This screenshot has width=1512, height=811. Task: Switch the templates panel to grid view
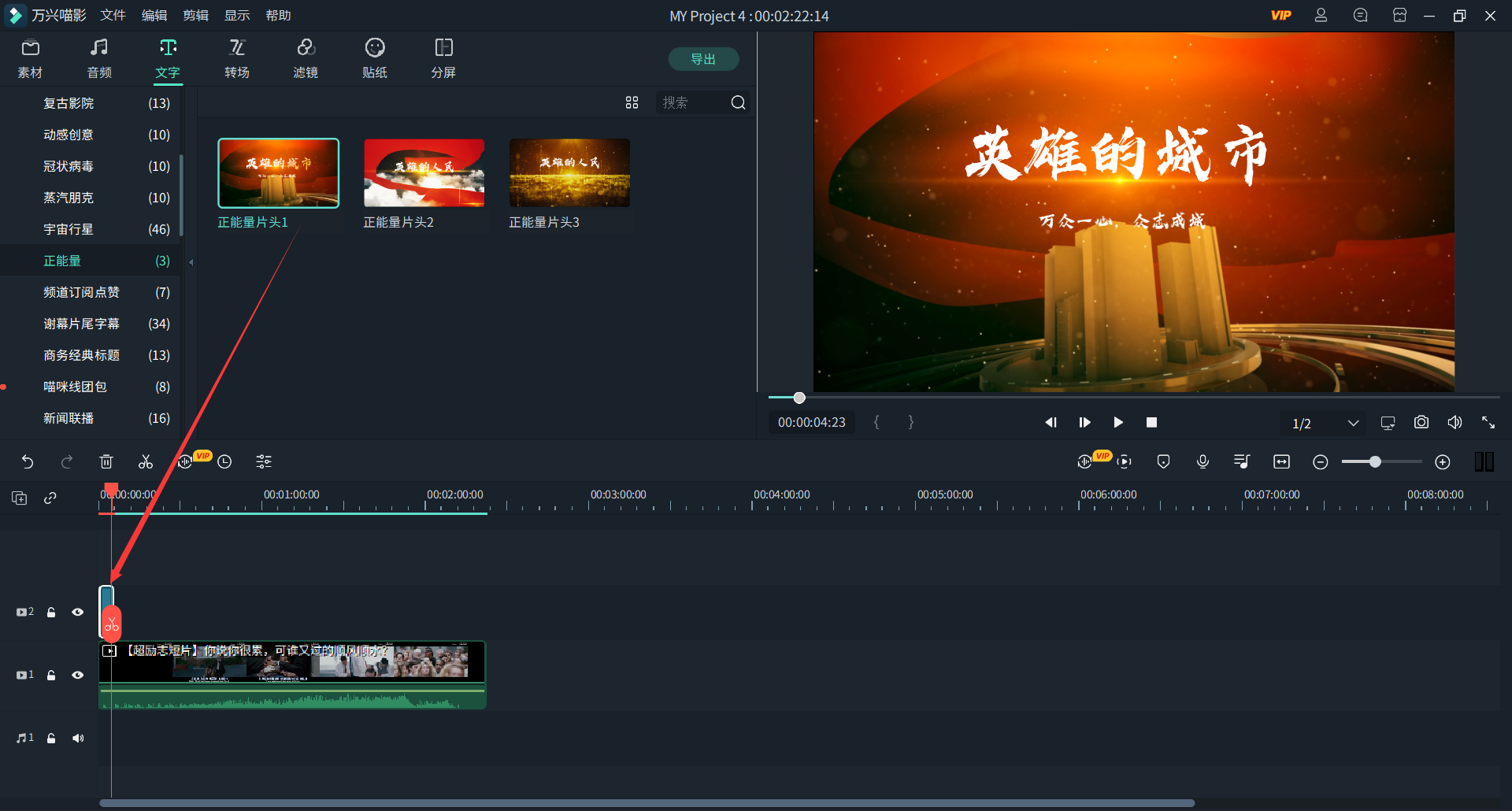pyautogui.click(x=632, y=102)
